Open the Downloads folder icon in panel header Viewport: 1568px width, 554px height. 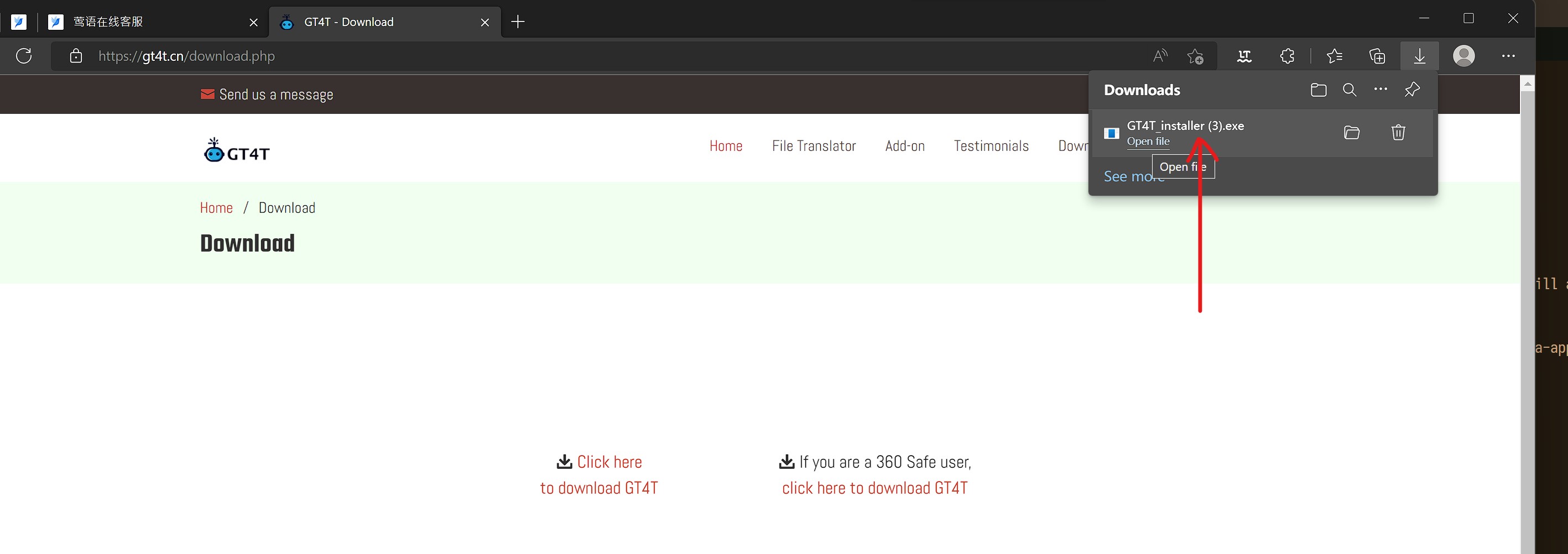click(x=1318, y=90)
